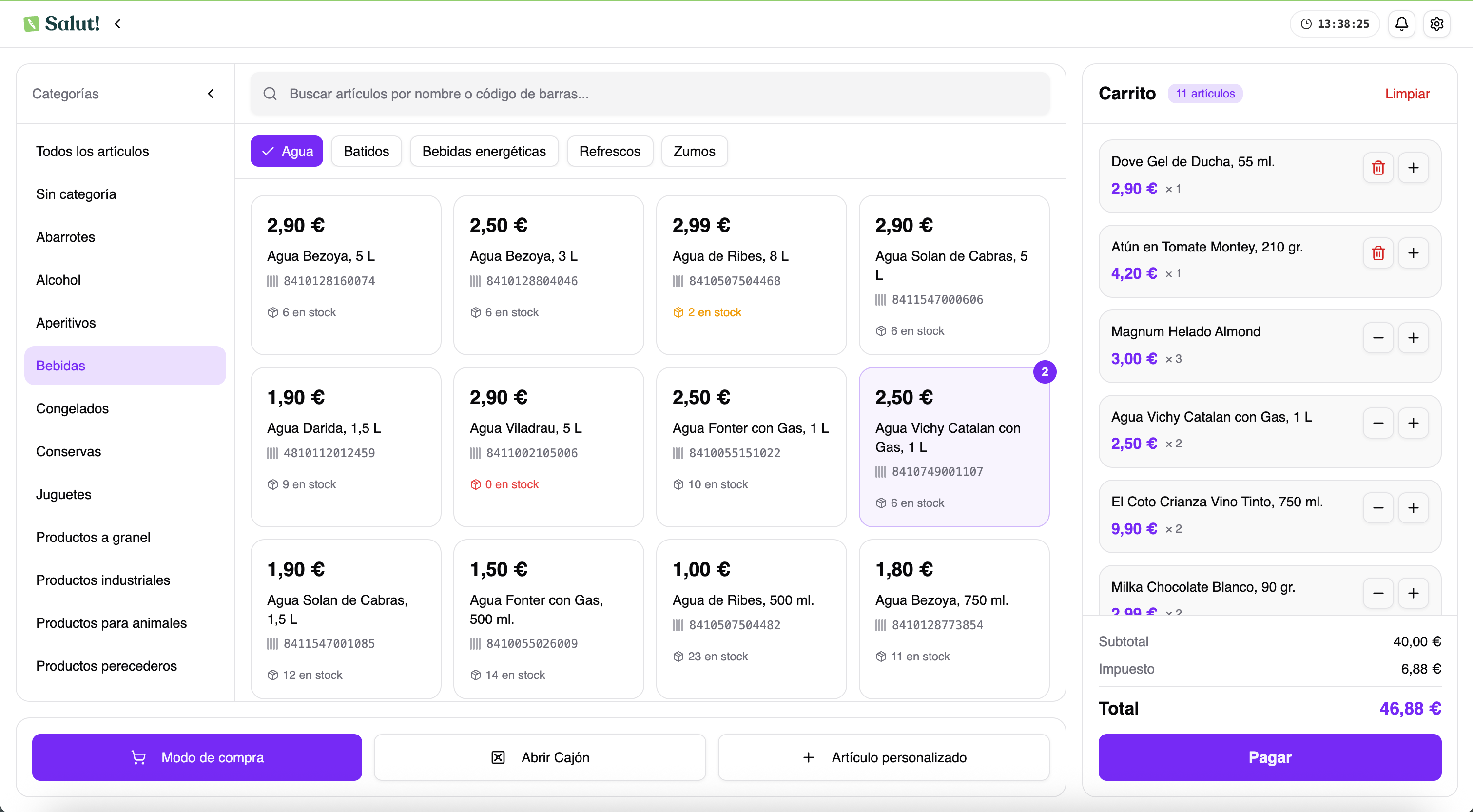
Task: Add Agua Darida, 1,5 L to cart
Action: pyautogui.click(x=346, y=447)
